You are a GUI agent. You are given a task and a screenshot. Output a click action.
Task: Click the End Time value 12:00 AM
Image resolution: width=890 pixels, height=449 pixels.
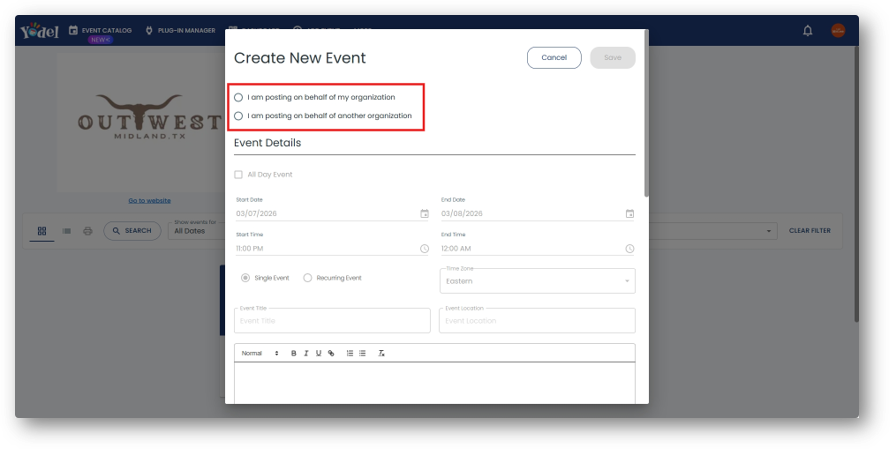tap(456, 249)
